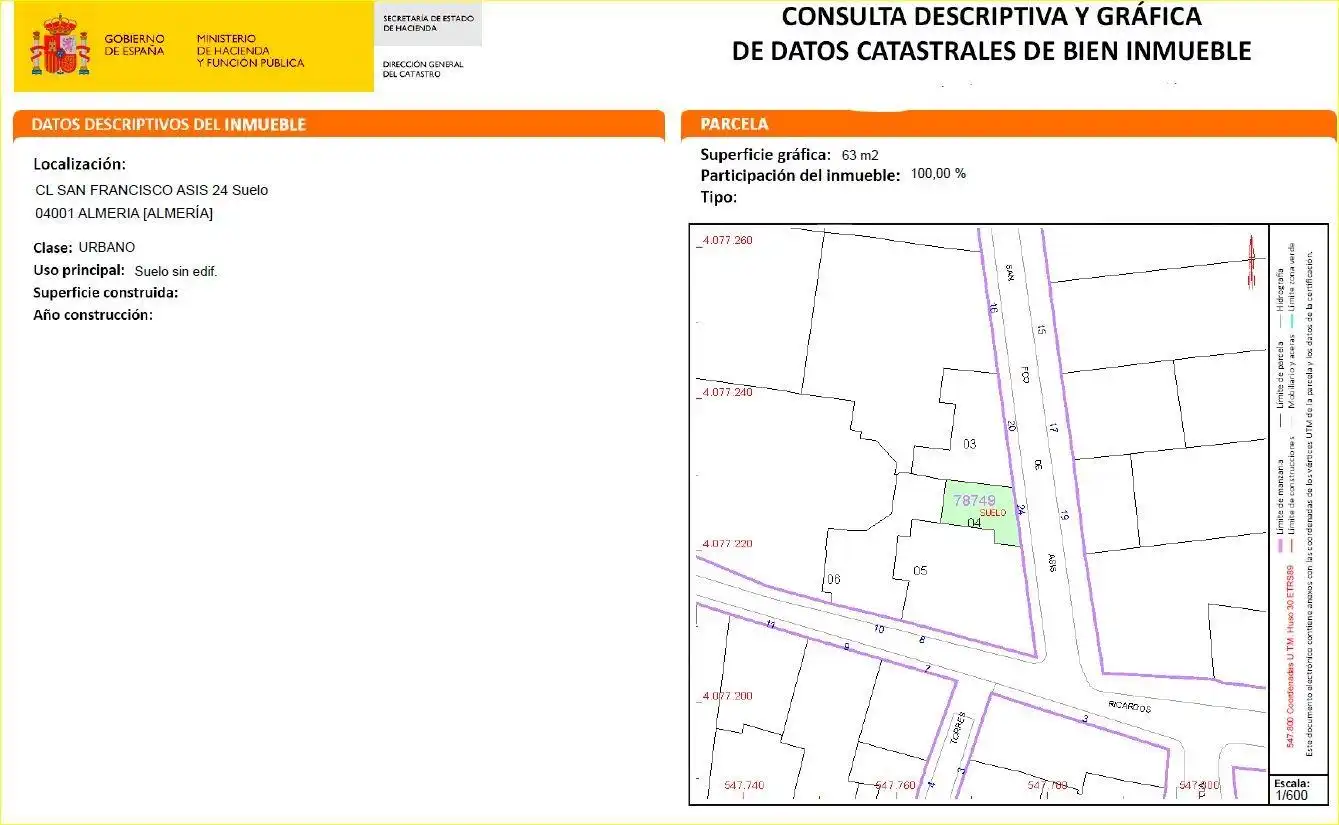Select the value URBANO
This screenshot has height=825, width=1339.
107,247
